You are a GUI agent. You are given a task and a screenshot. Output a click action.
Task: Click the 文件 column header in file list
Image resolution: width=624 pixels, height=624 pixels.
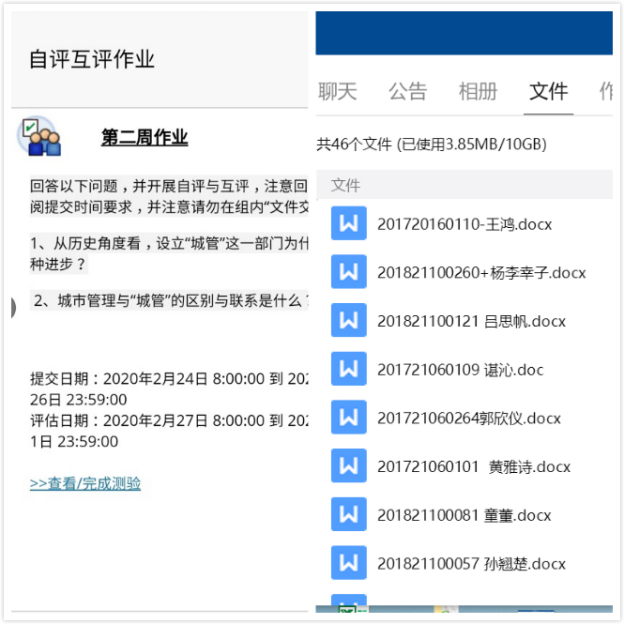pos(346,185)
